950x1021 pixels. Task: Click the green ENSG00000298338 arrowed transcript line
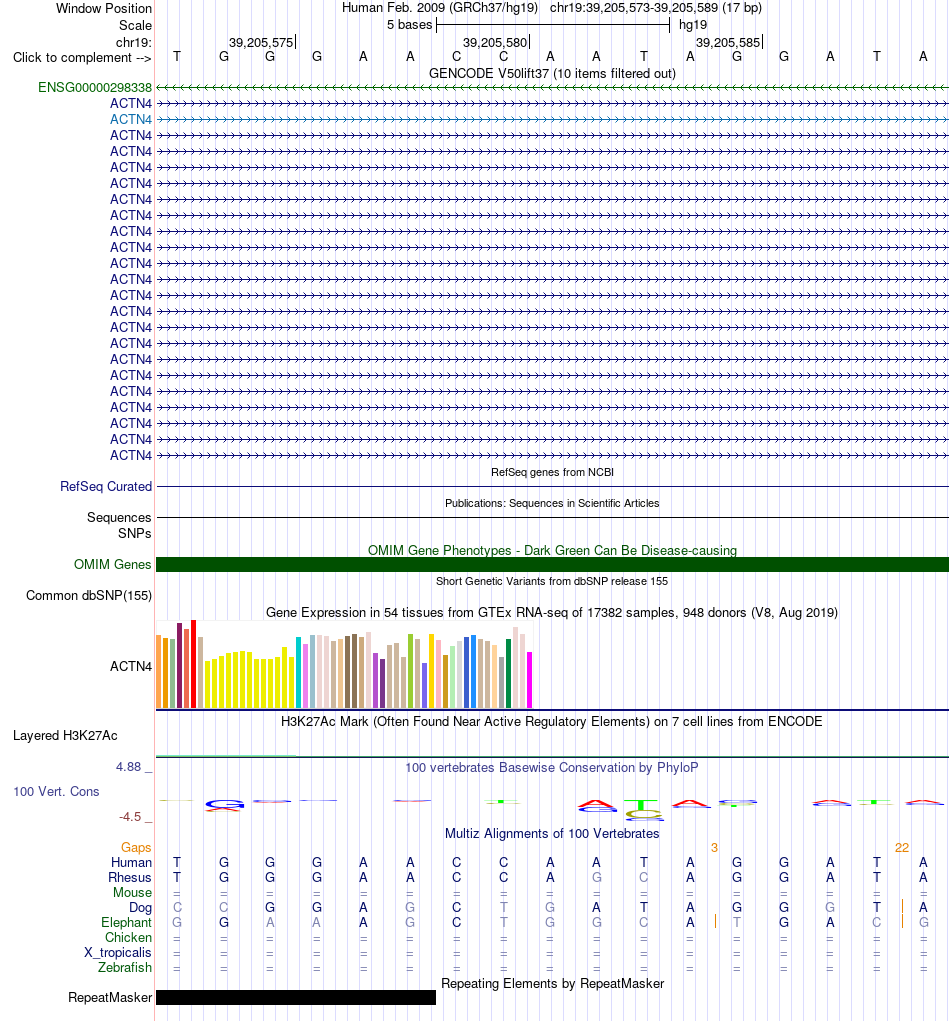coord(552,87)
